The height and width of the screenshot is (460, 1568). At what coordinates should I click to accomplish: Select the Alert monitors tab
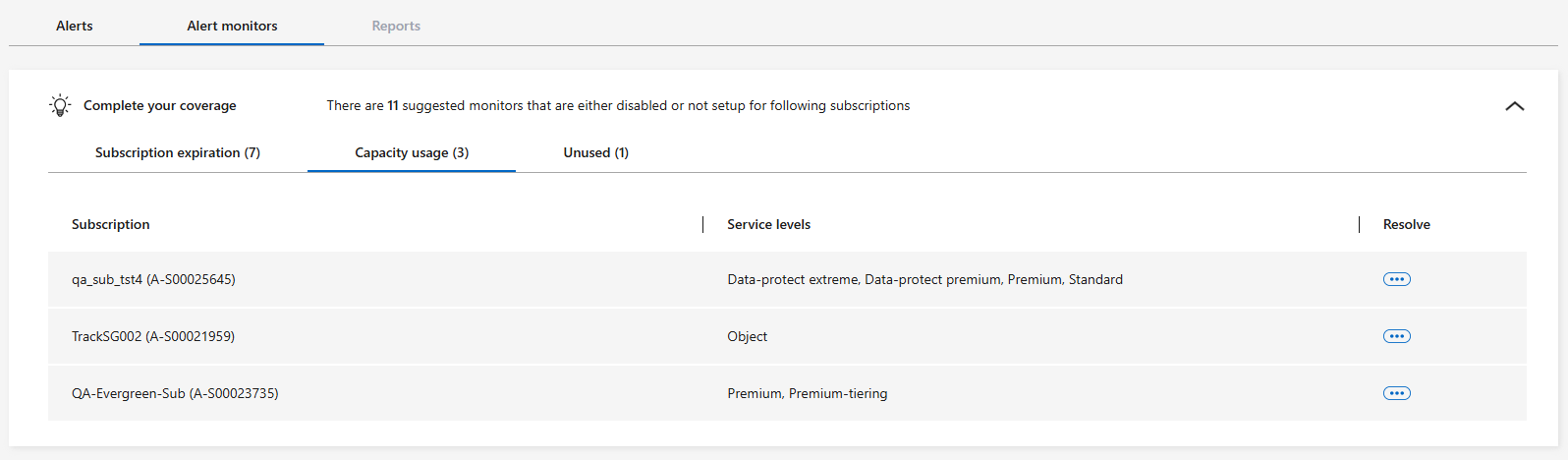pyautogui.click(x=232, y=26)
